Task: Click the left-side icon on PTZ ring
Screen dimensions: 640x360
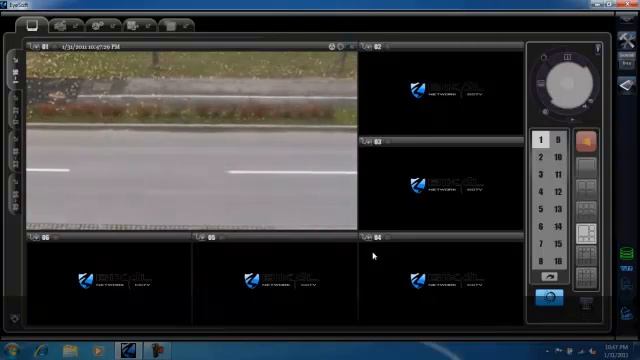Action: click(x=540, y=84)
